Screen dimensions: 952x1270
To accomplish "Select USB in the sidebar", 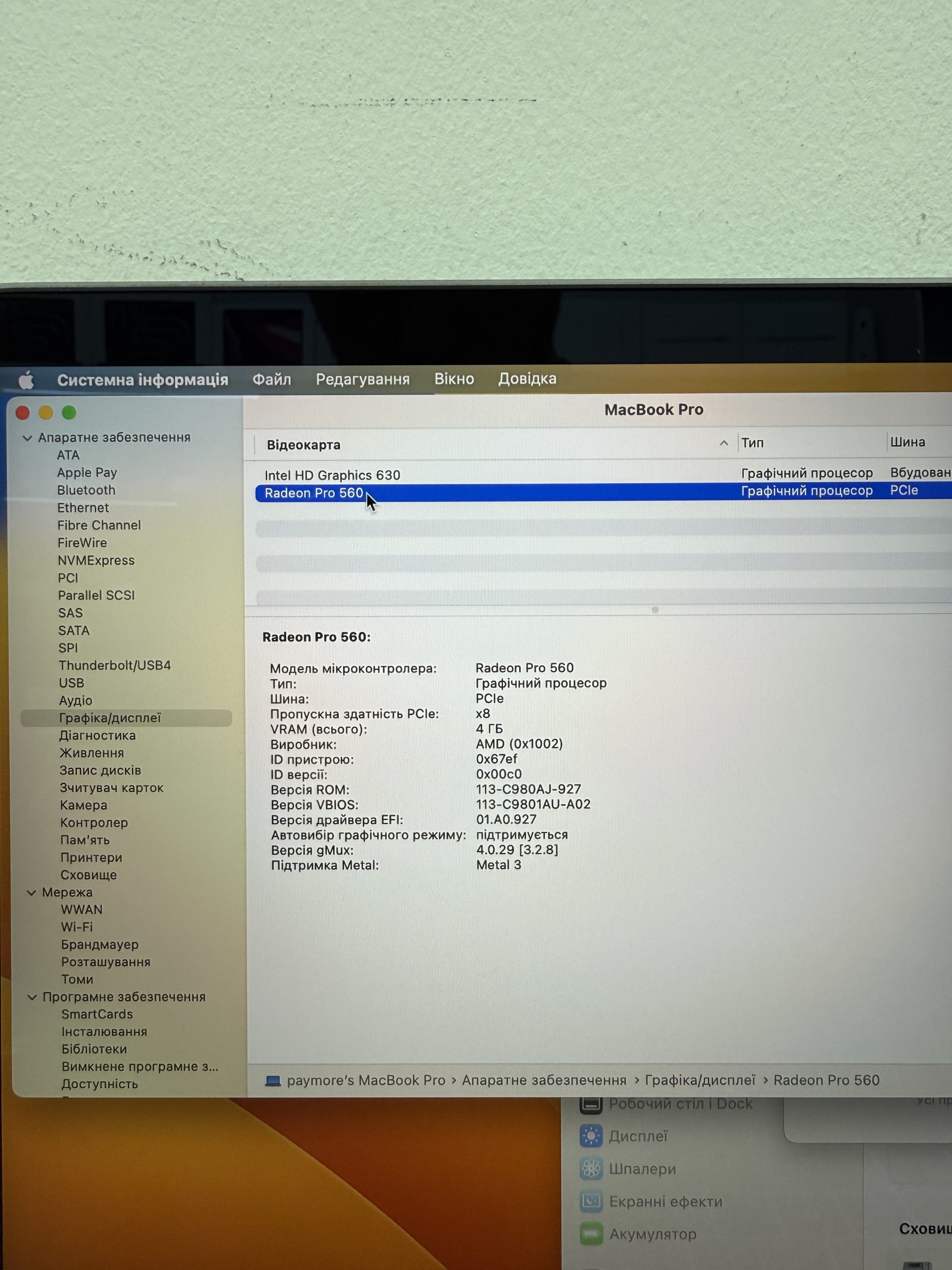I will point(72,683).
